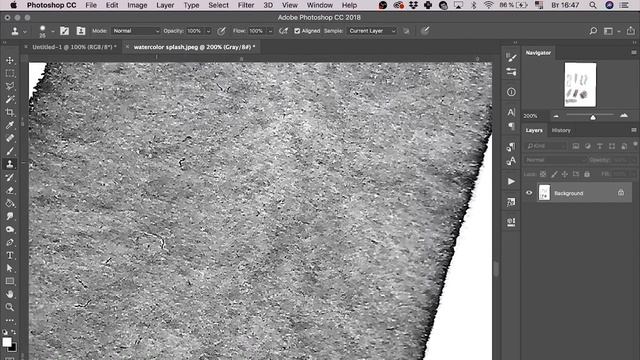The image size is (640, 360).
Task: Select the Eraser tool
Action: (10, 190)
